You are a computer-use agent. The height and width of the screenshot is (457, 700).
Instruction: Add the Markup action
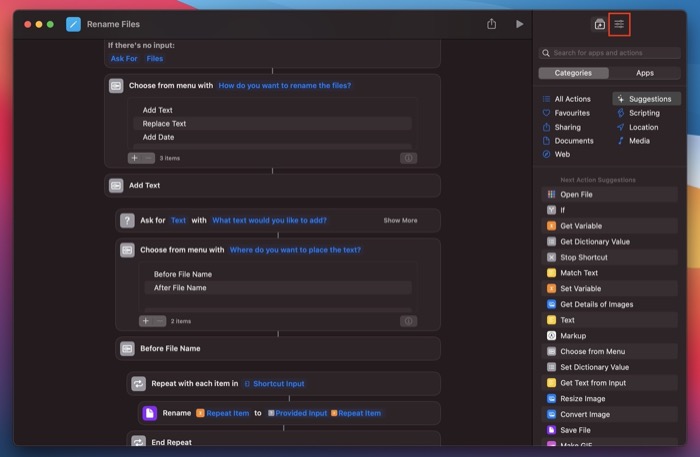click(x=610, y=336)
